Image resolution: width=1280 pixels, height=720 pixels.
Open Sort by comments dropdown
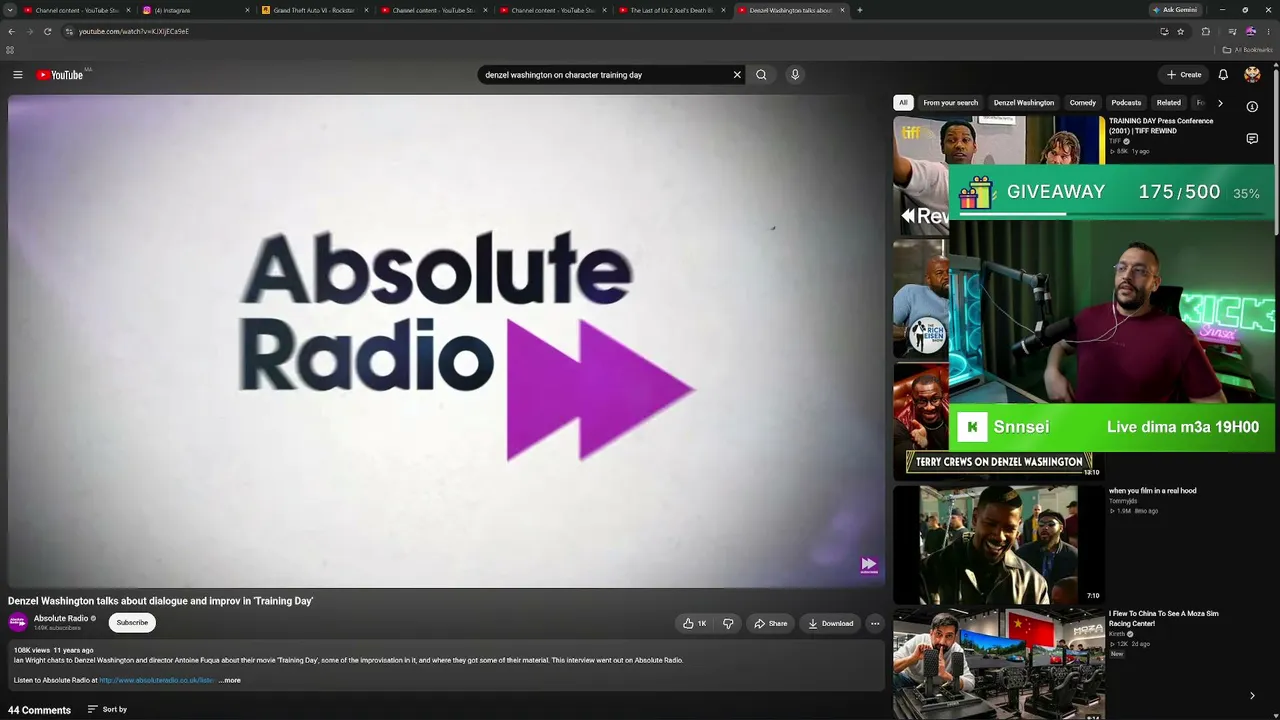107,709
